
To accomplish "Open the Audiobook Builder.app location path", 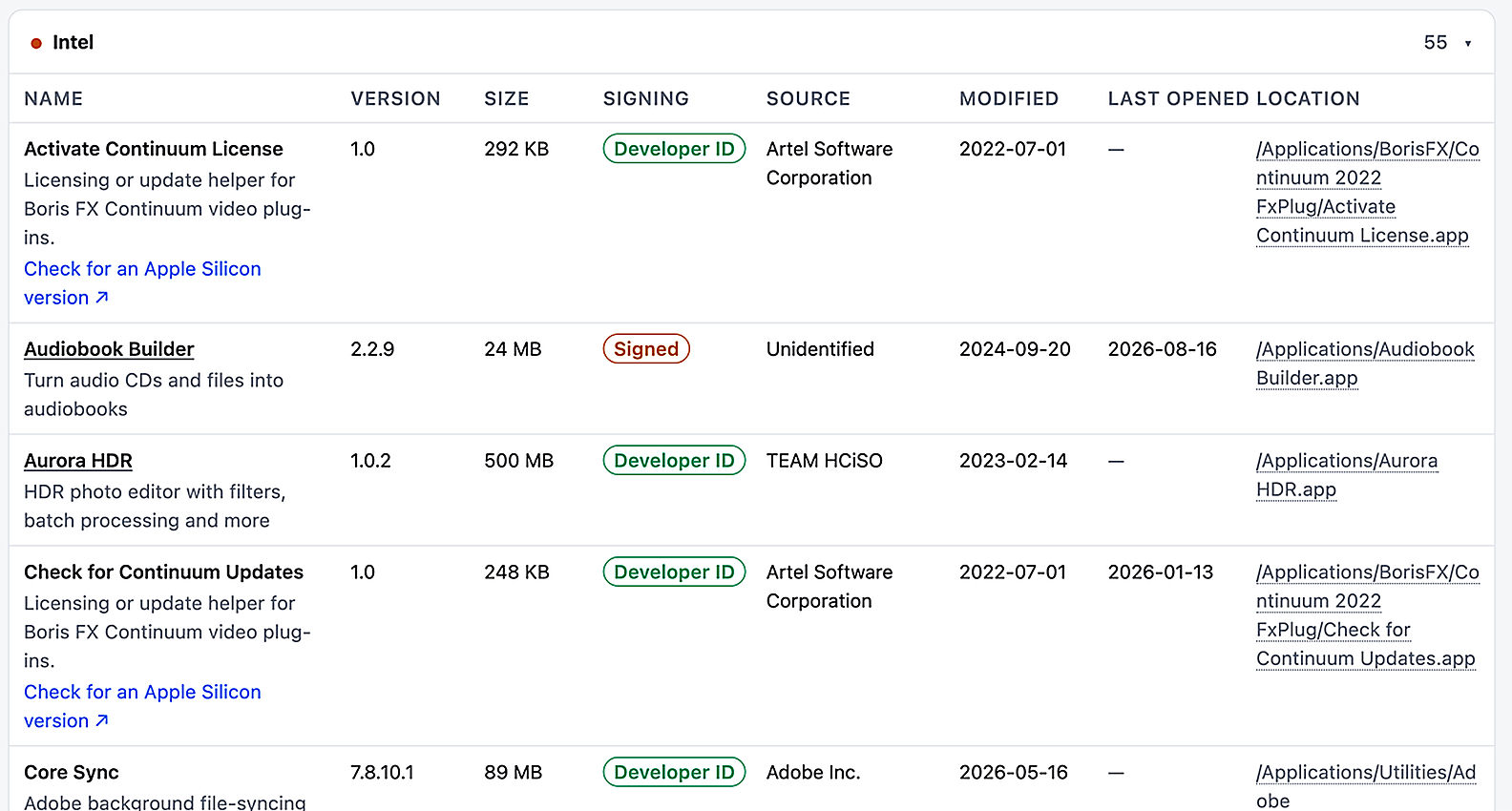I will pos(1365,364).
